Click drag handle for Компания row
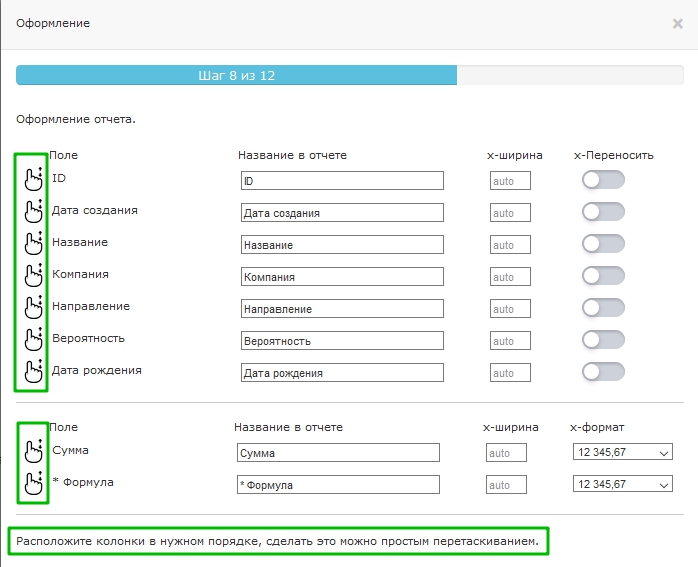 (x=33, y=276)
